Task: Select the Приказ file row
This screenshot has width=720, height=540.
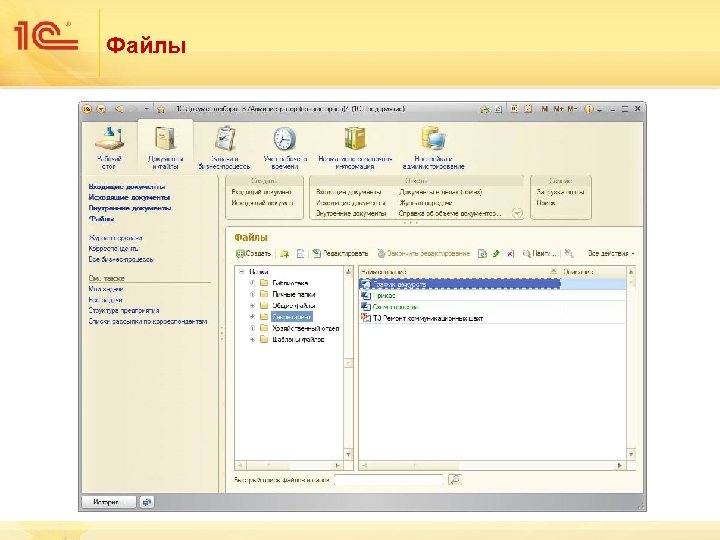Action: click(x=492, y=296)
